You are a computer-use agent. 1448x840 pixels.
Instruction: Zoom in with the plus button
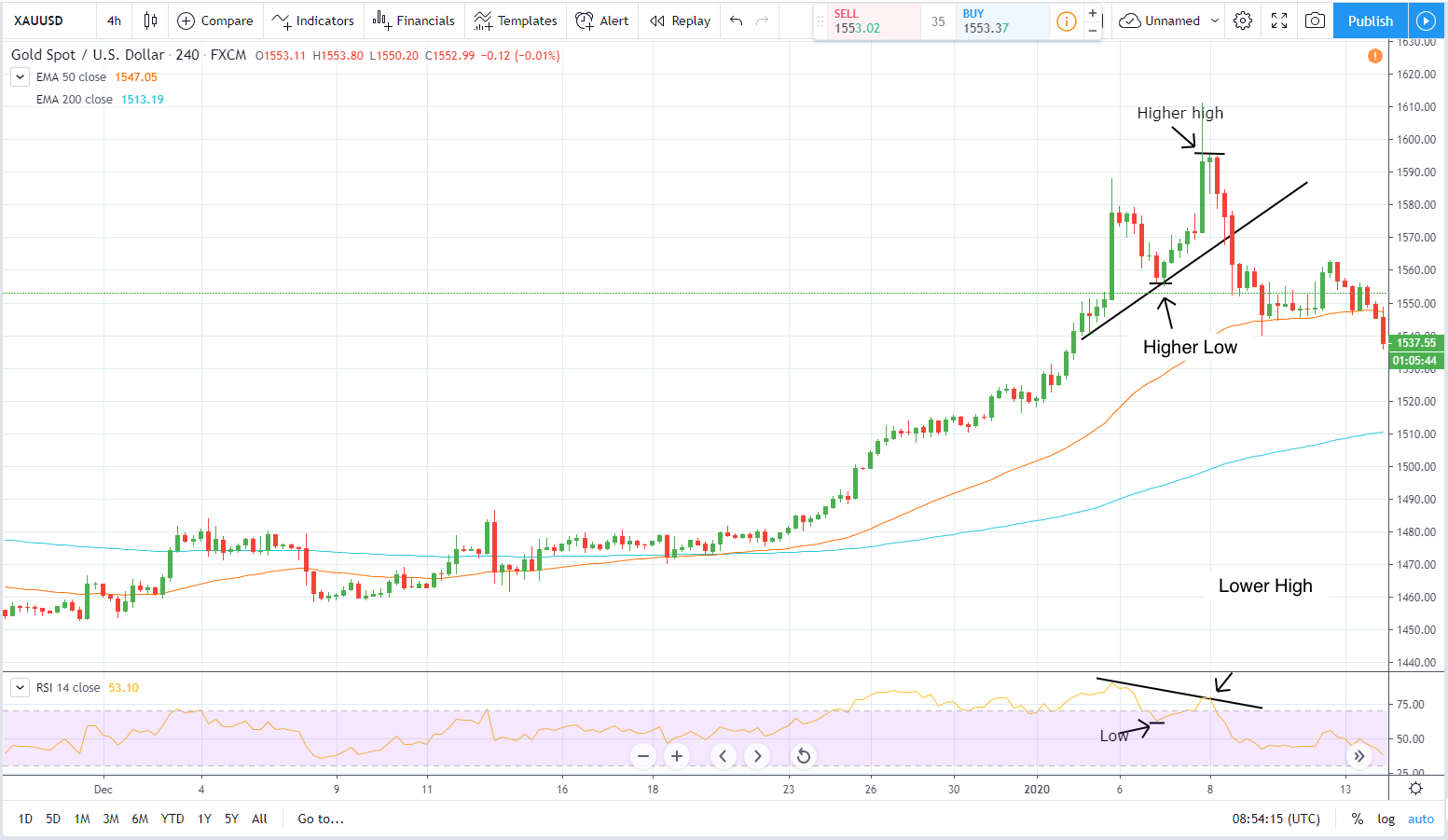click(677, 756)
